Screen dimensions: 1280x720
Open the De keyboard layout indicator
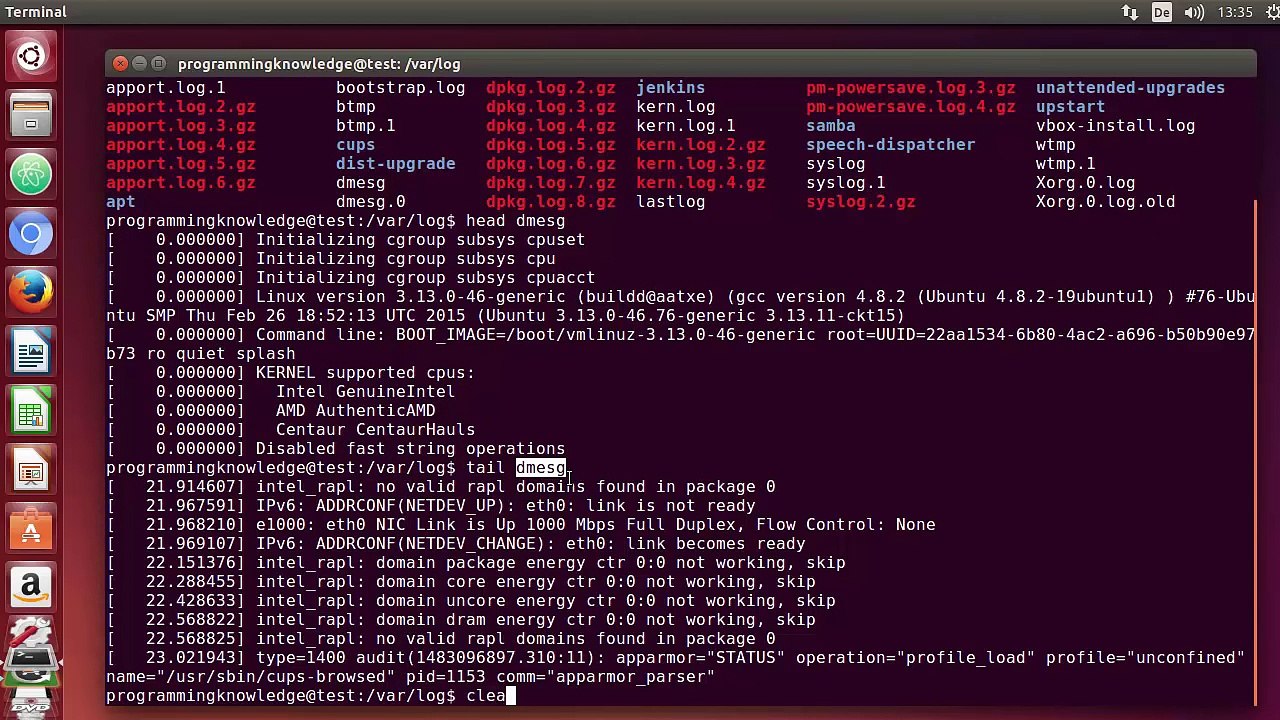click(1161, 12)
